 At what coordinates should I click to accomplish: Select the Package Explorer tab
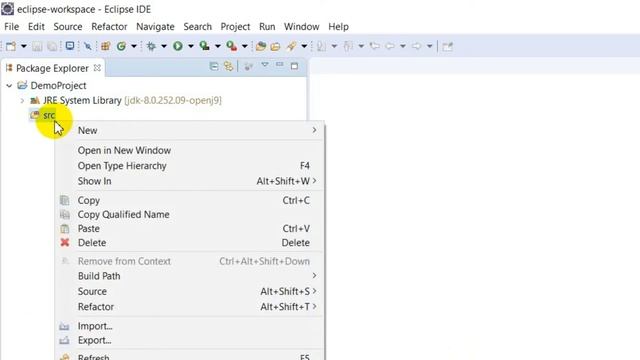tap(52, 68)
